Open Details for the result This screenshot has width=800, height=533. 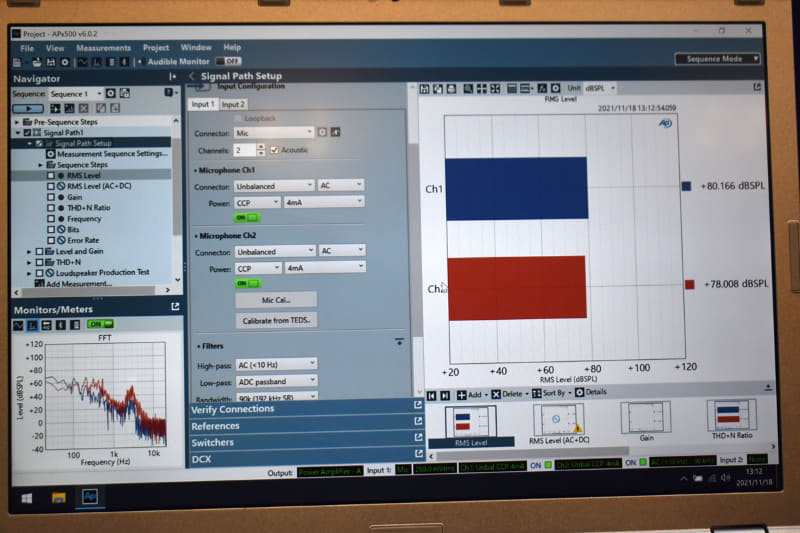(x=591, y=392)
